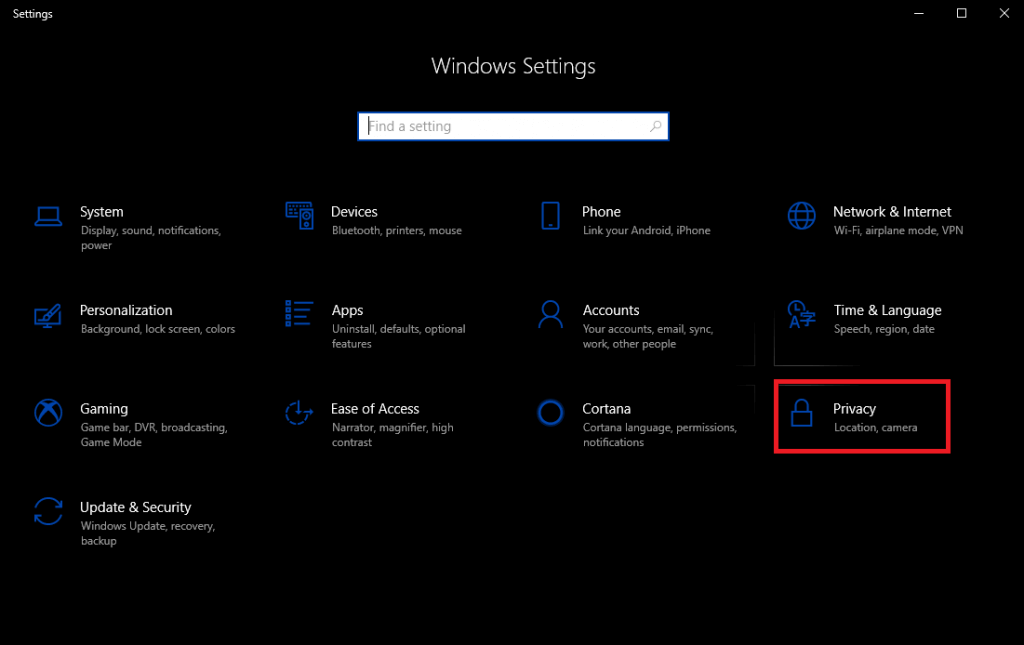Click 'Windows Update, recovery, backup' description
Viewport: 1024px width, 645px height.
[148, 533]
